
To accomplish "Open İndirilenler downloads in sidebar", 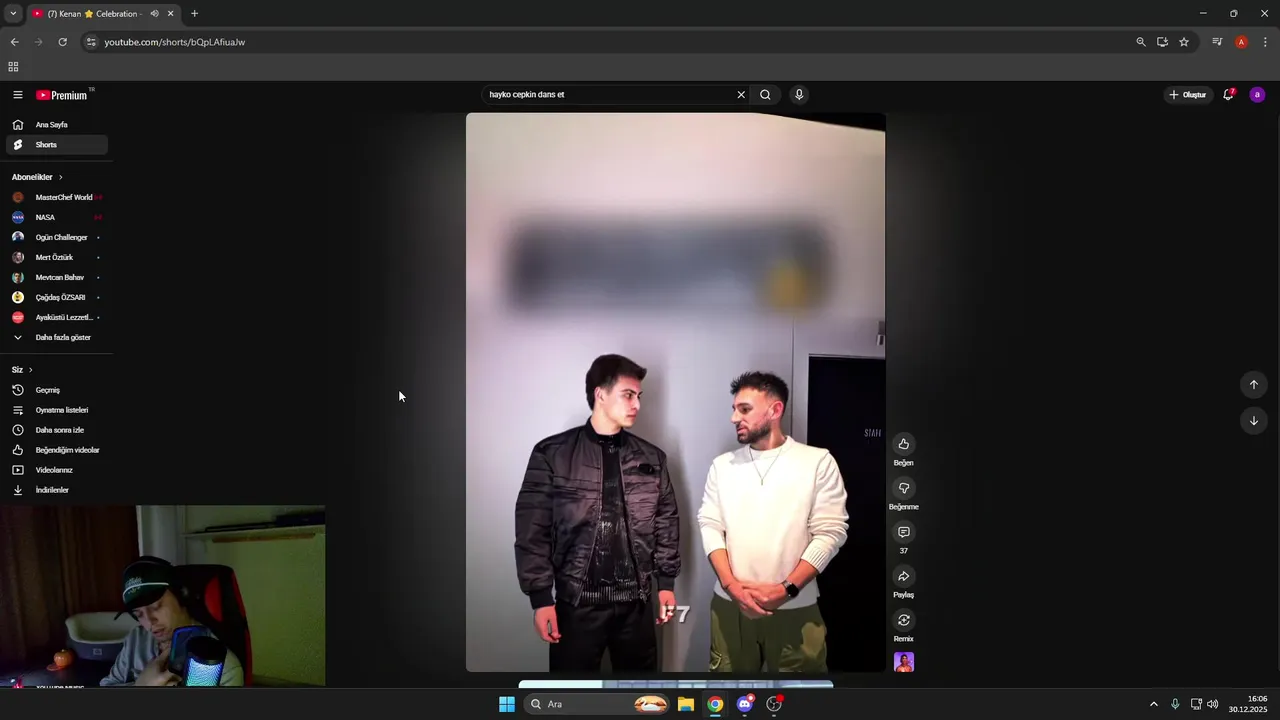I will (x=57, y=490).
